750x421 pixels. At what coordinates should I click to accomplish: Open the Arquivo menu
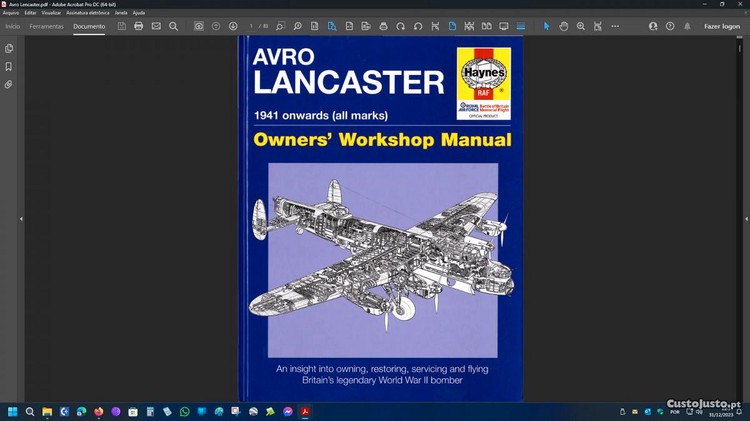(x=11, y=12)
